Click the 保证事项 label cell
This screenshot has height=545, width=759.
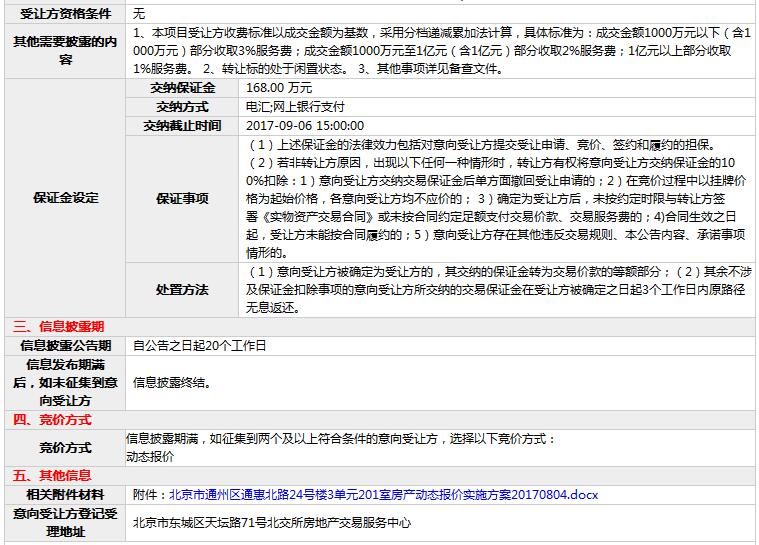click(182, 198)
